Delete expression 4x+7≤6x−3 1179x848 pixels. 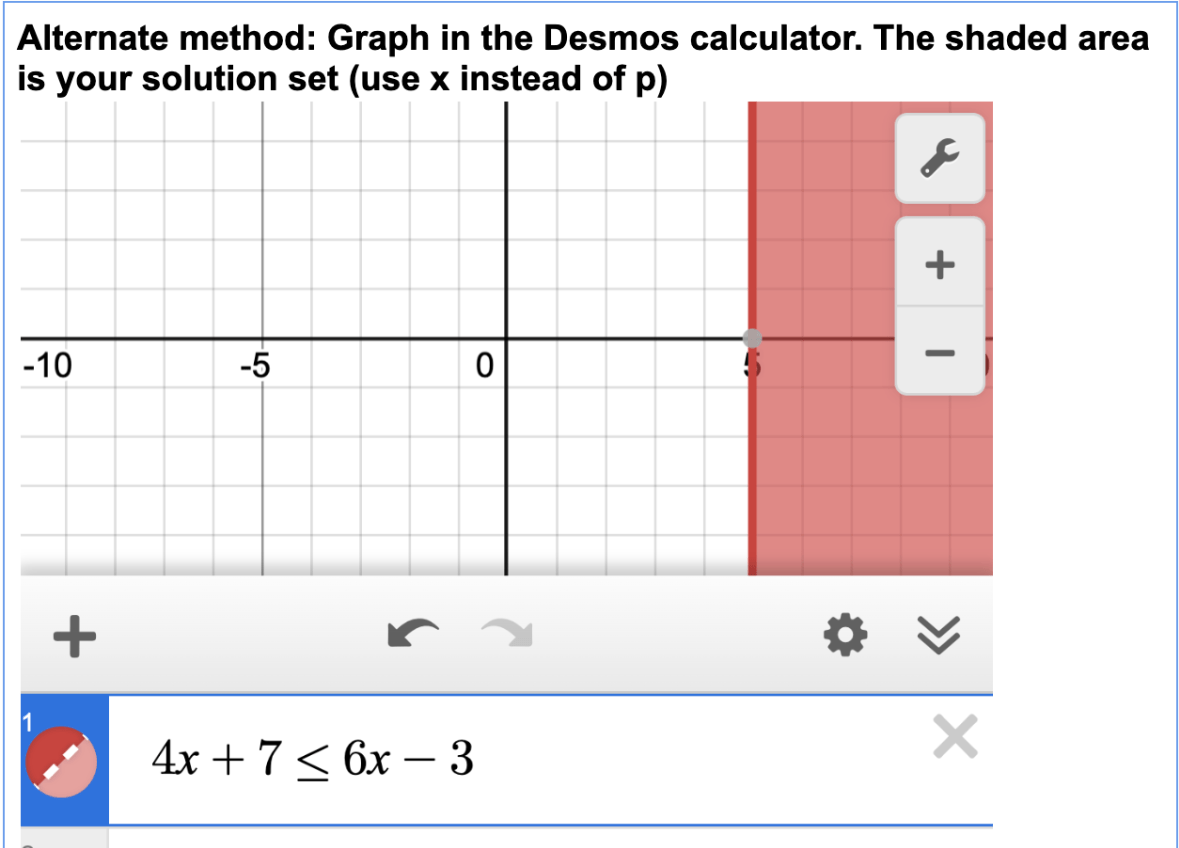pos(955,736)
